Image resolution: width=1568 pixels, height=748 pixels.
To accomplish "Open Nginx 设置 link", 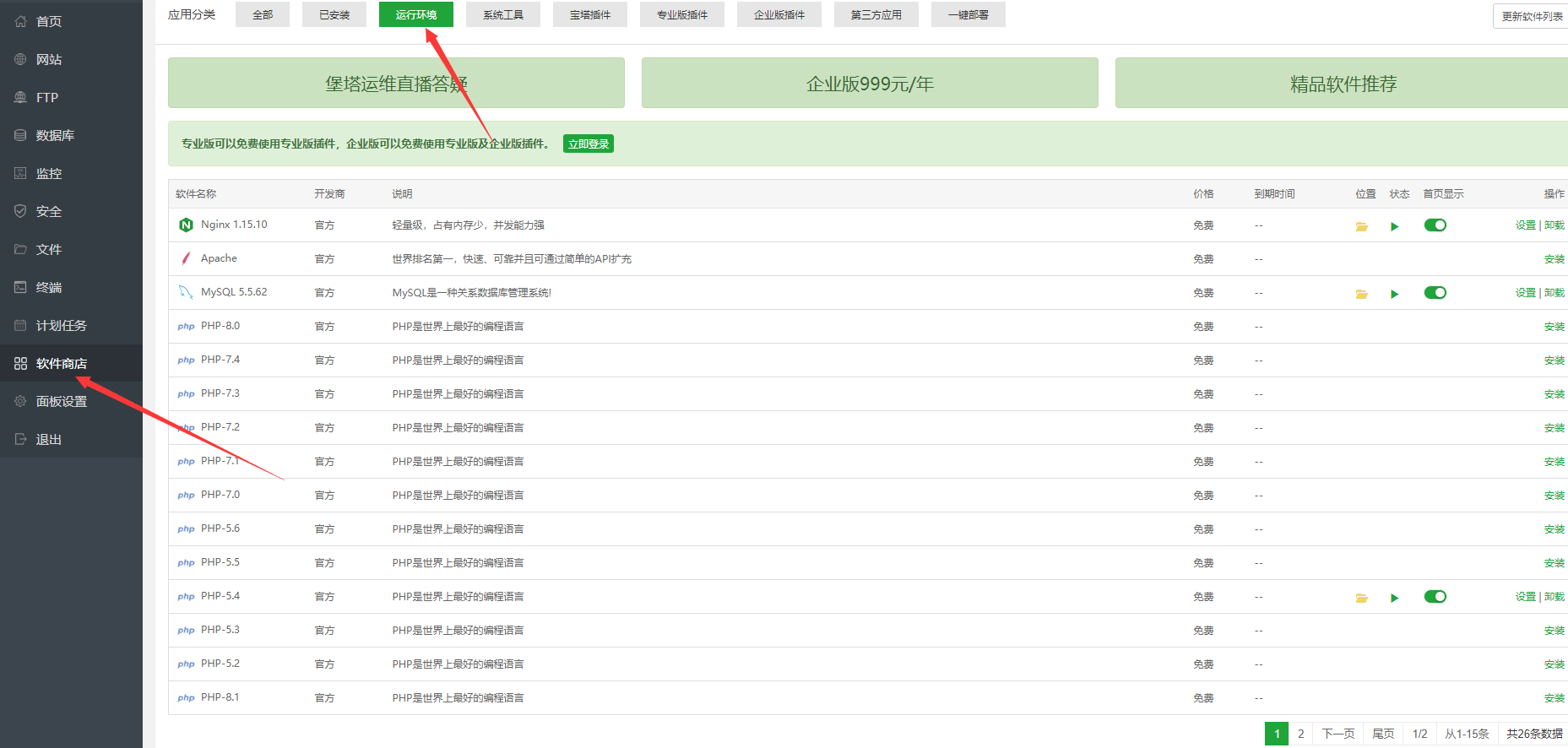I will click(1525, 225).
